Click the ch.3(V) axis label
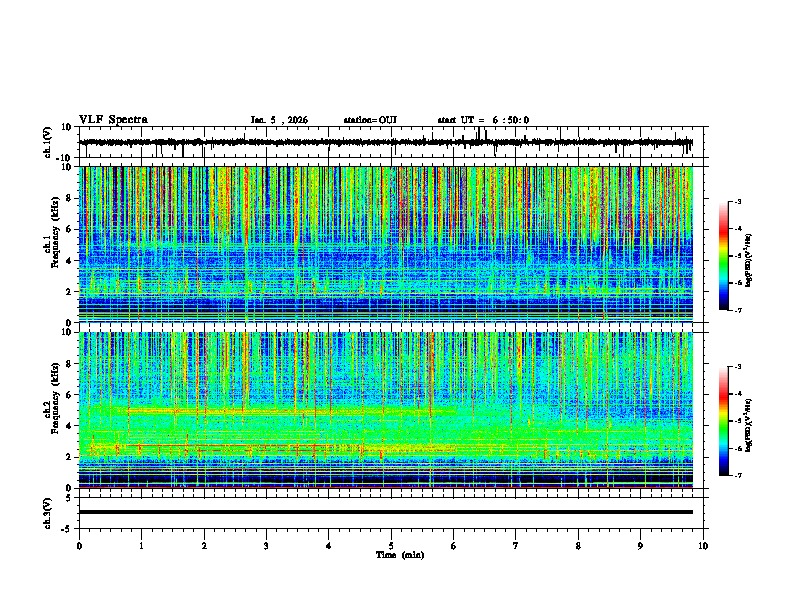This screenshot has height=612, width=792. tap(47, 513)
